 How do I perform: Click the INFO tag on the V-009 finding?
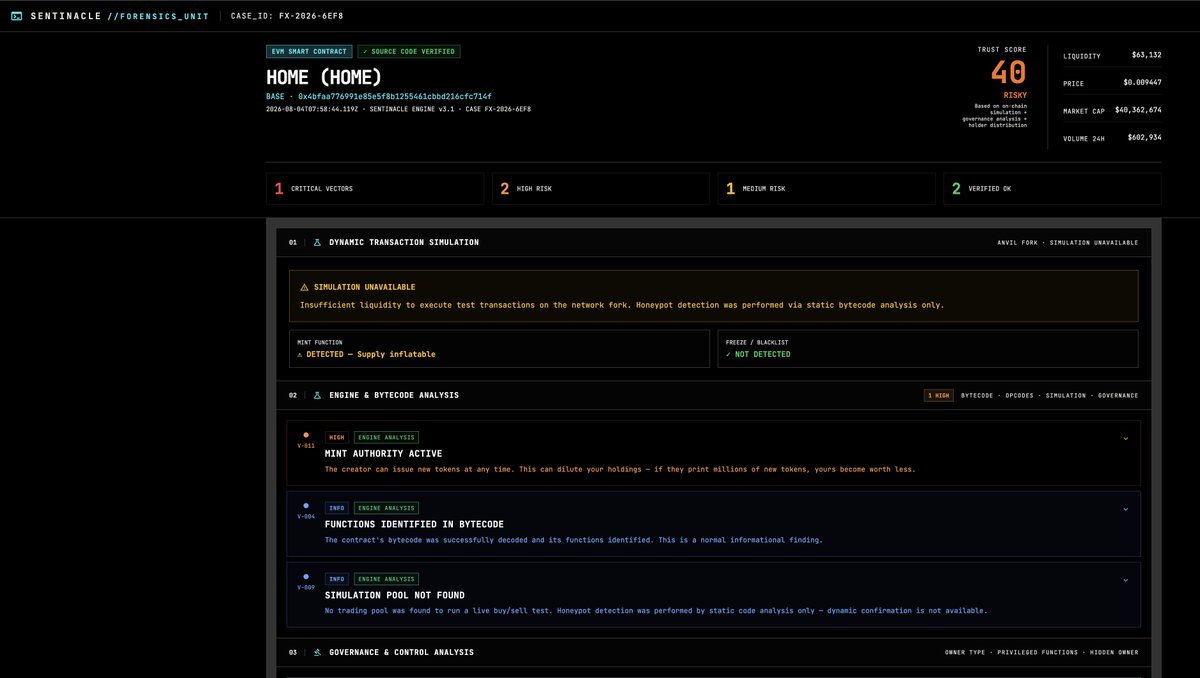[337, 579]
